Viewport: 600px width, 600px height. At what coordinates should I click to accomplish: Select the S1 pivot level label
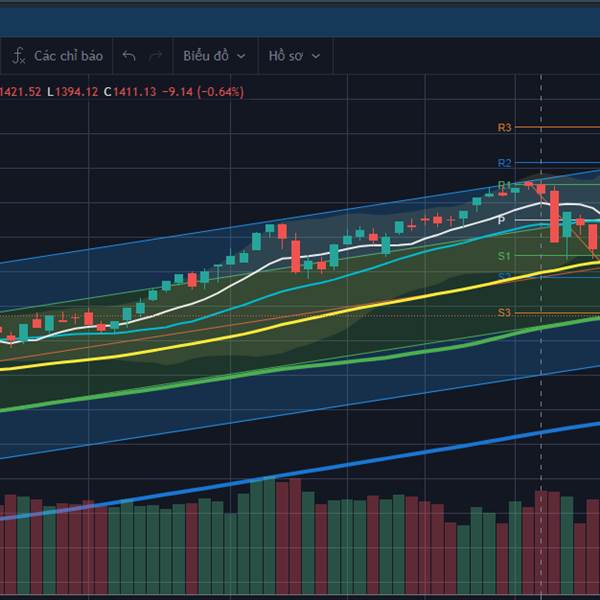(x=504, y=256)
